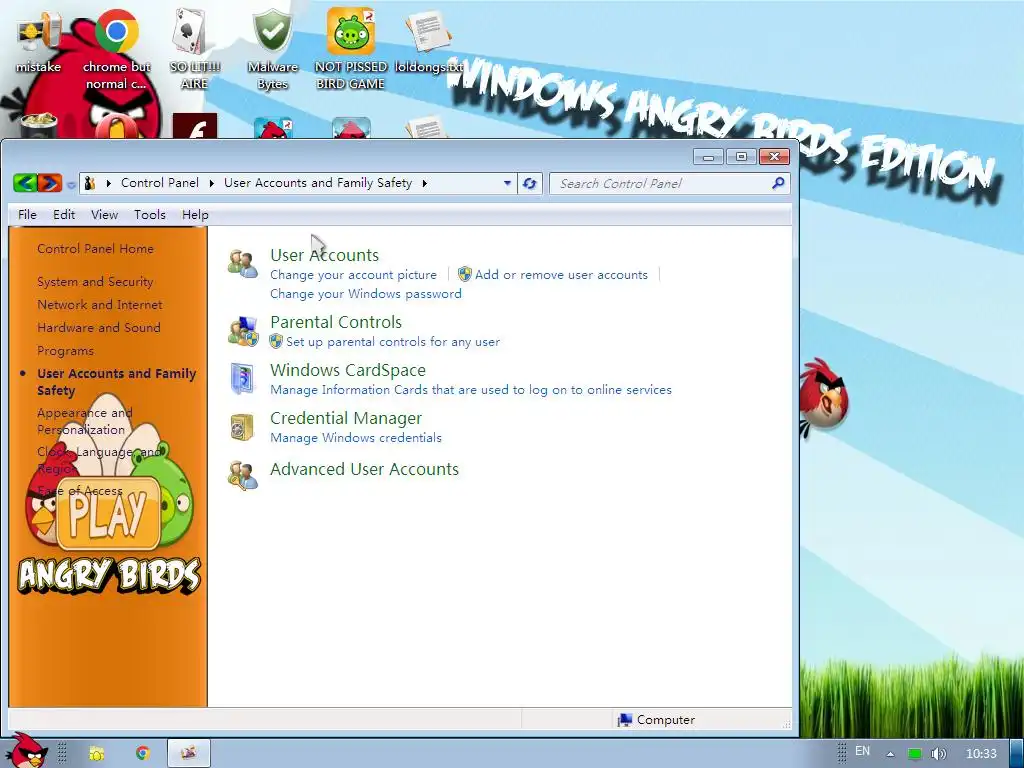Open the Windows CardSpace icon
Screen dimensions: 1024x768
click(242, 379)
